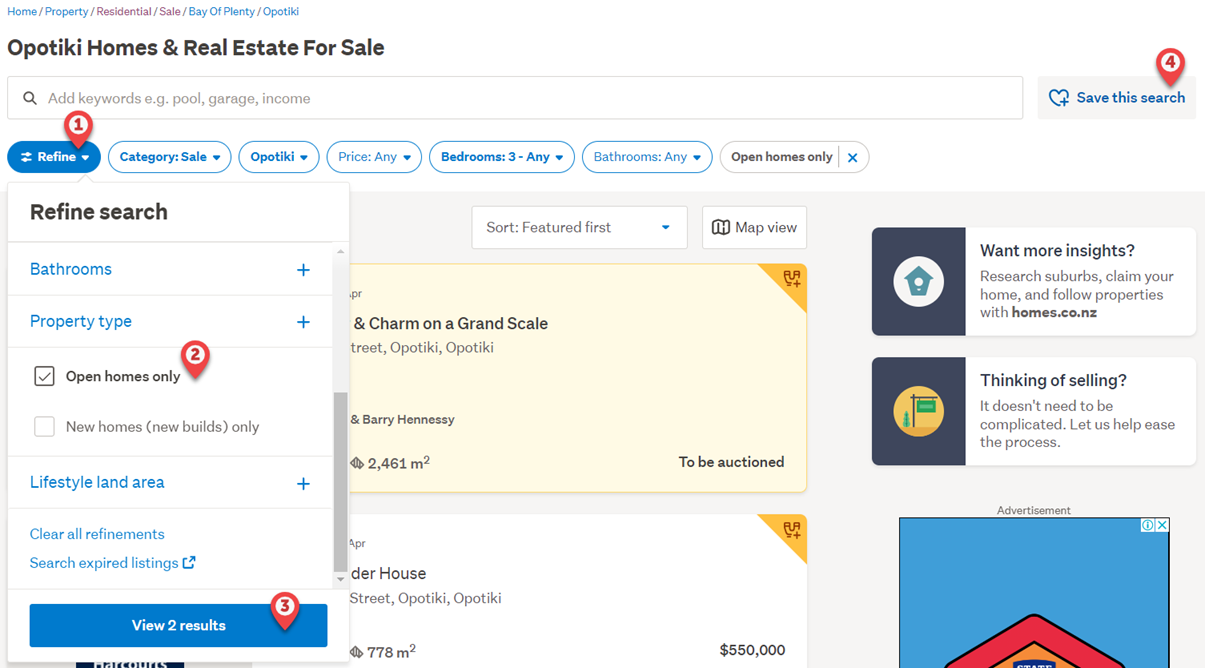The image size is (1205, 668).
Task: Click the watchlist icon on Grand Scale listing
Action: click(x=792, y=279)
